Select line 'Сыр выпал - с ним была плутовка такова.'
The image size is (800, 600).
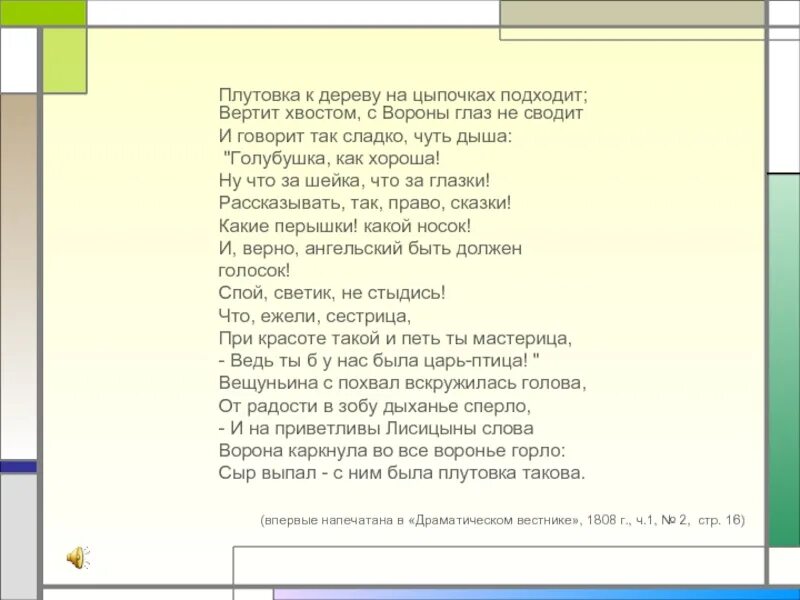[402, 473]
